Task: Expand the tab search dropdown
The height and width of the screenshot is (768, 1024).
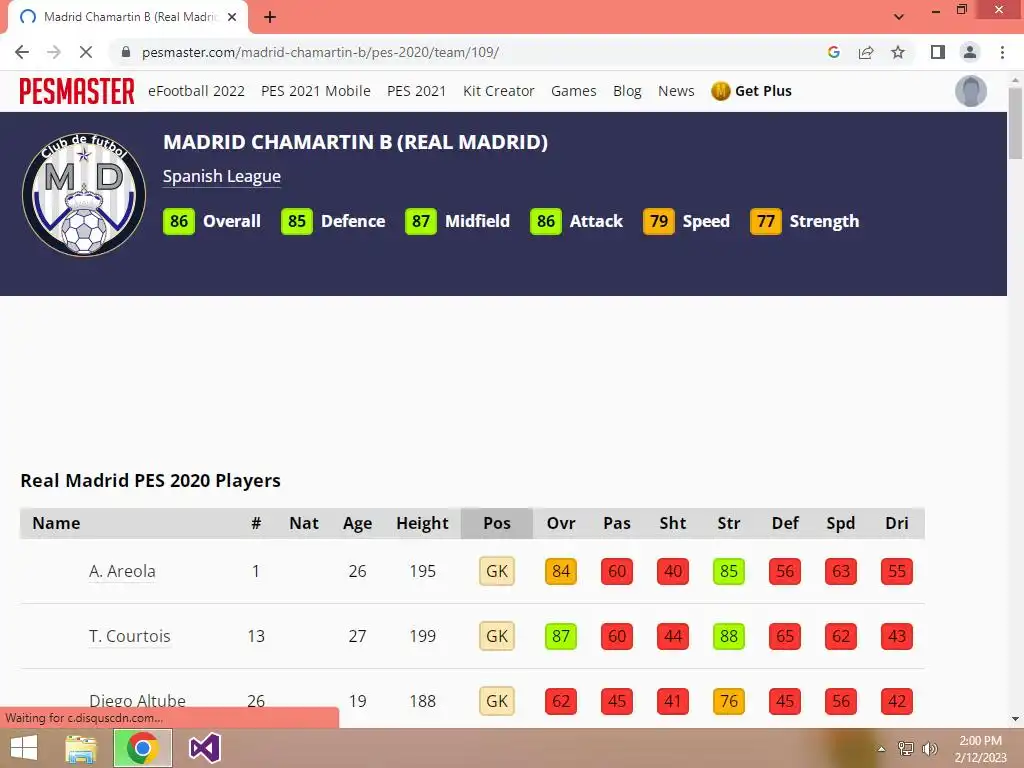Action: pyautogui.click(x=899, y=17)
